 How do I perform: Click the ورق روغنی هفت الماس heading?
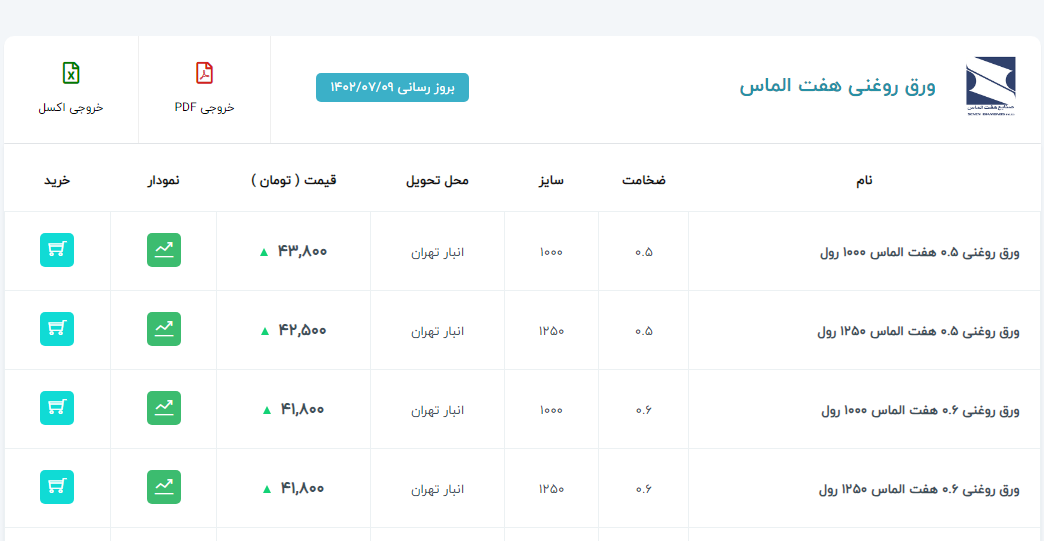(837, 87)
